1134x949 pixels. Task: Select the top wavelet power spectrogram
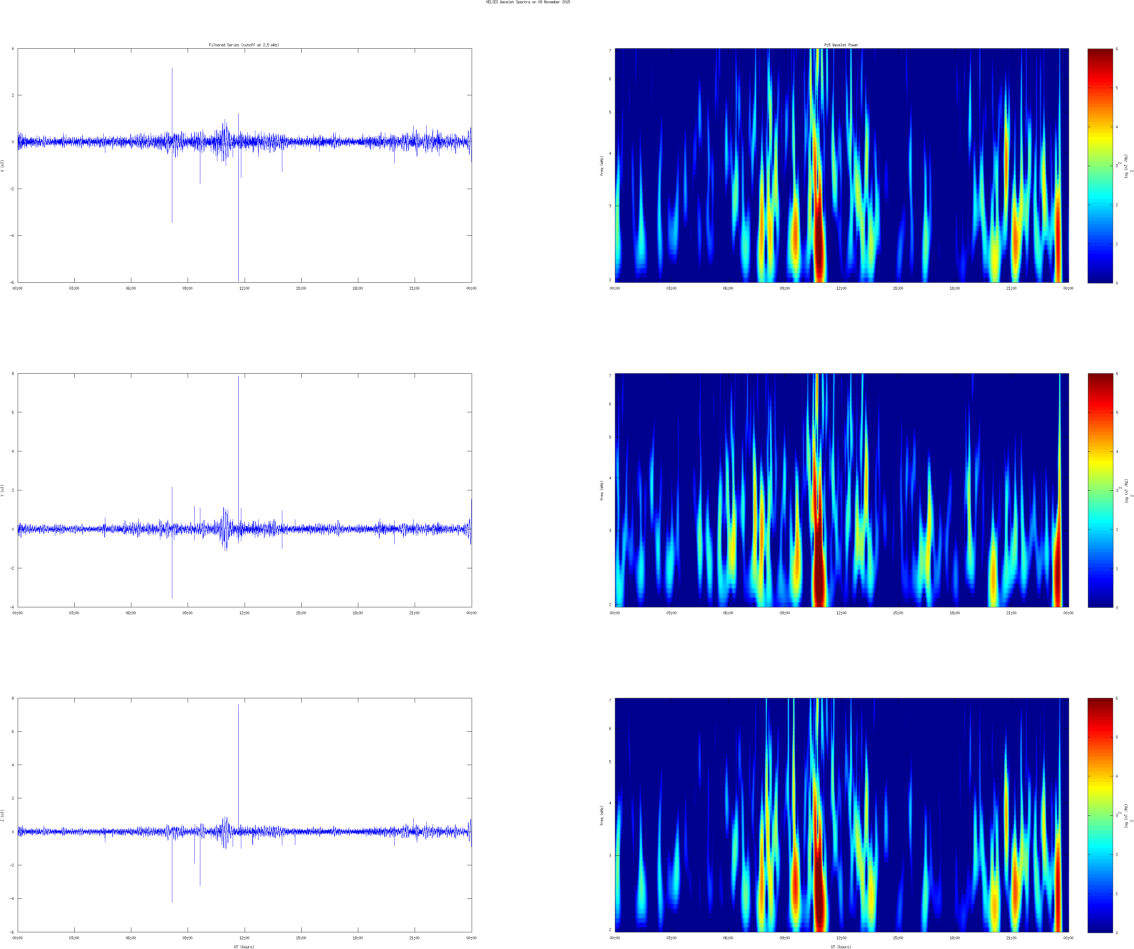tap(842, 166)
